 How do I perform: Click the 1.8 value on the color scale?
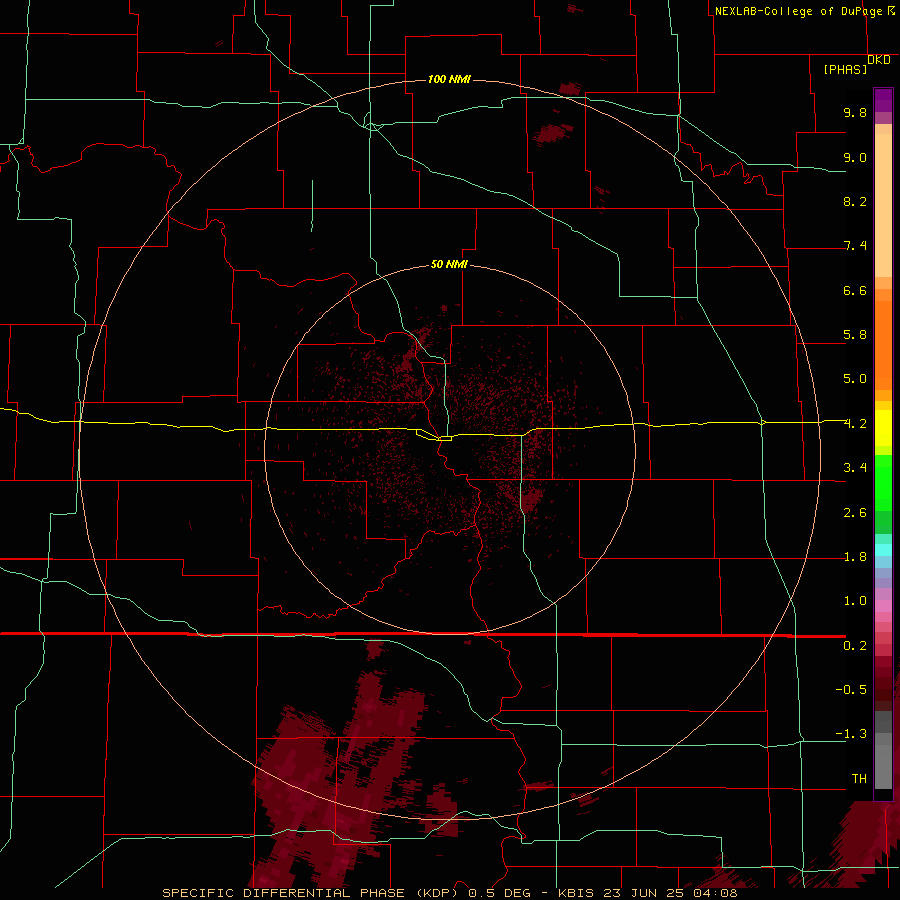pos(855,557)
